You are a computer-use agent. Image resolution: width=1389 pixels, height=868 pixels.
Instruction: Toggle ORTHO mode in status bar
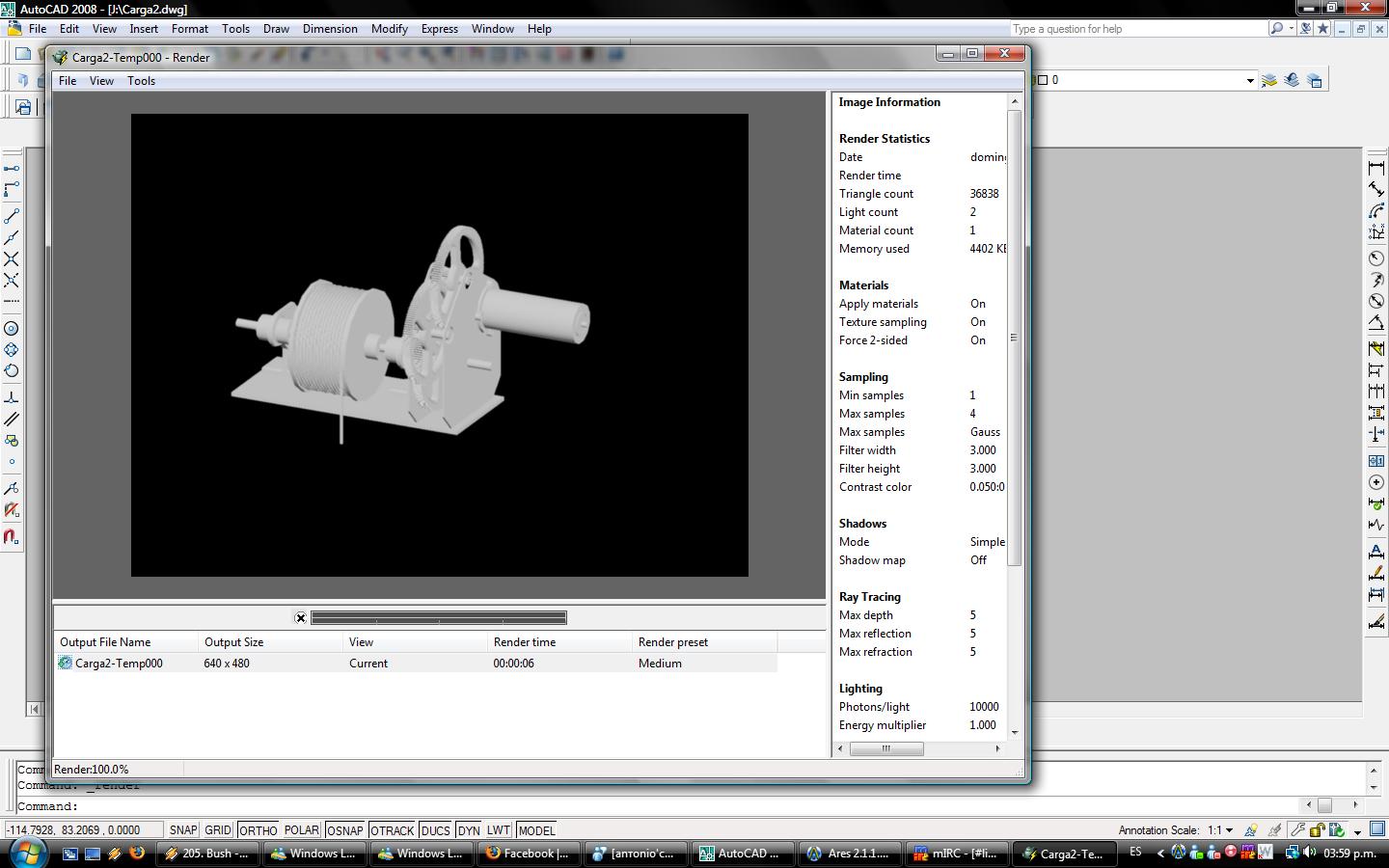point(258,830)
